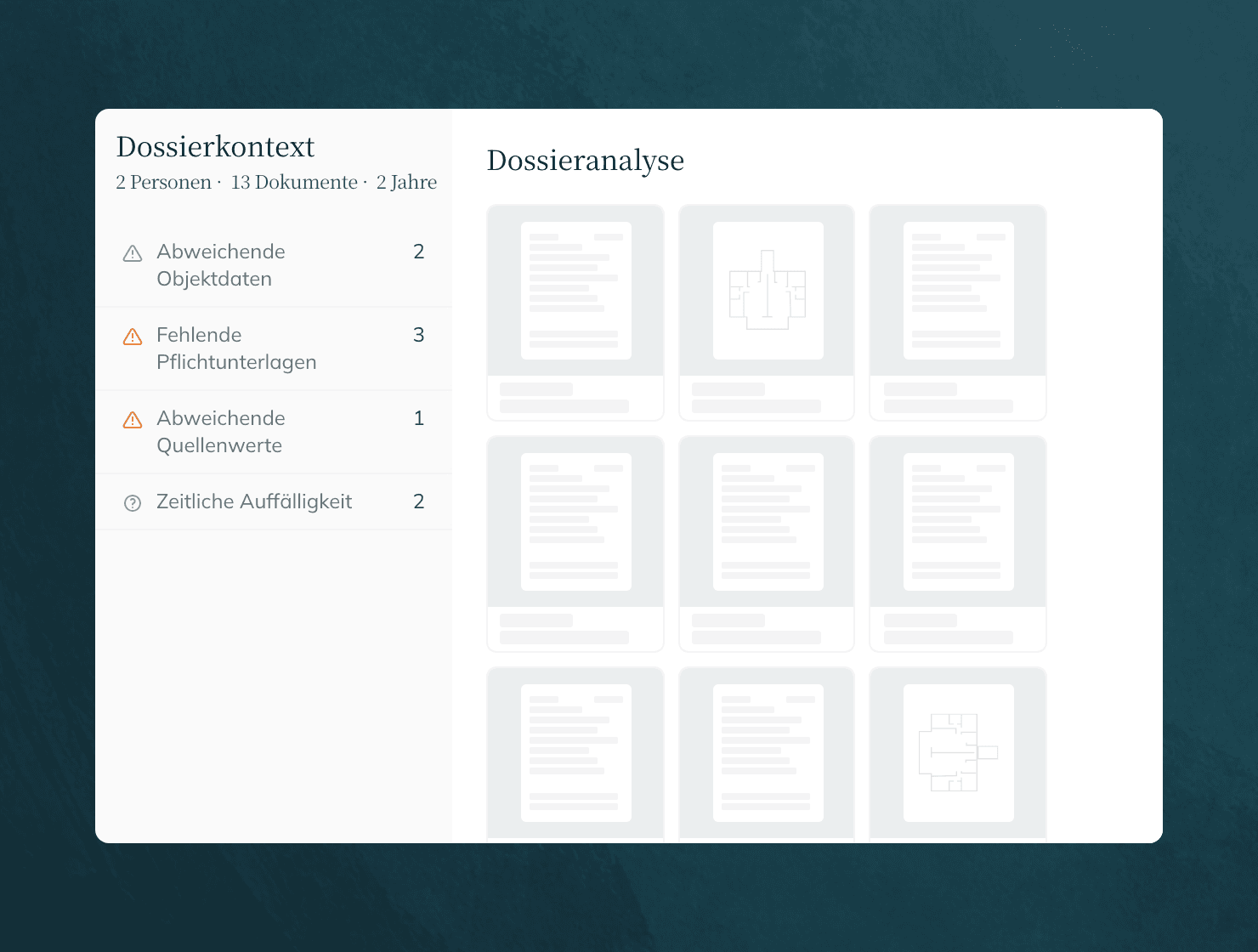This screenshot has width=1258, height=952.
Task: Click question mark icon beside Zeitliche Auffälligkeit
Action: click(133, 503)
